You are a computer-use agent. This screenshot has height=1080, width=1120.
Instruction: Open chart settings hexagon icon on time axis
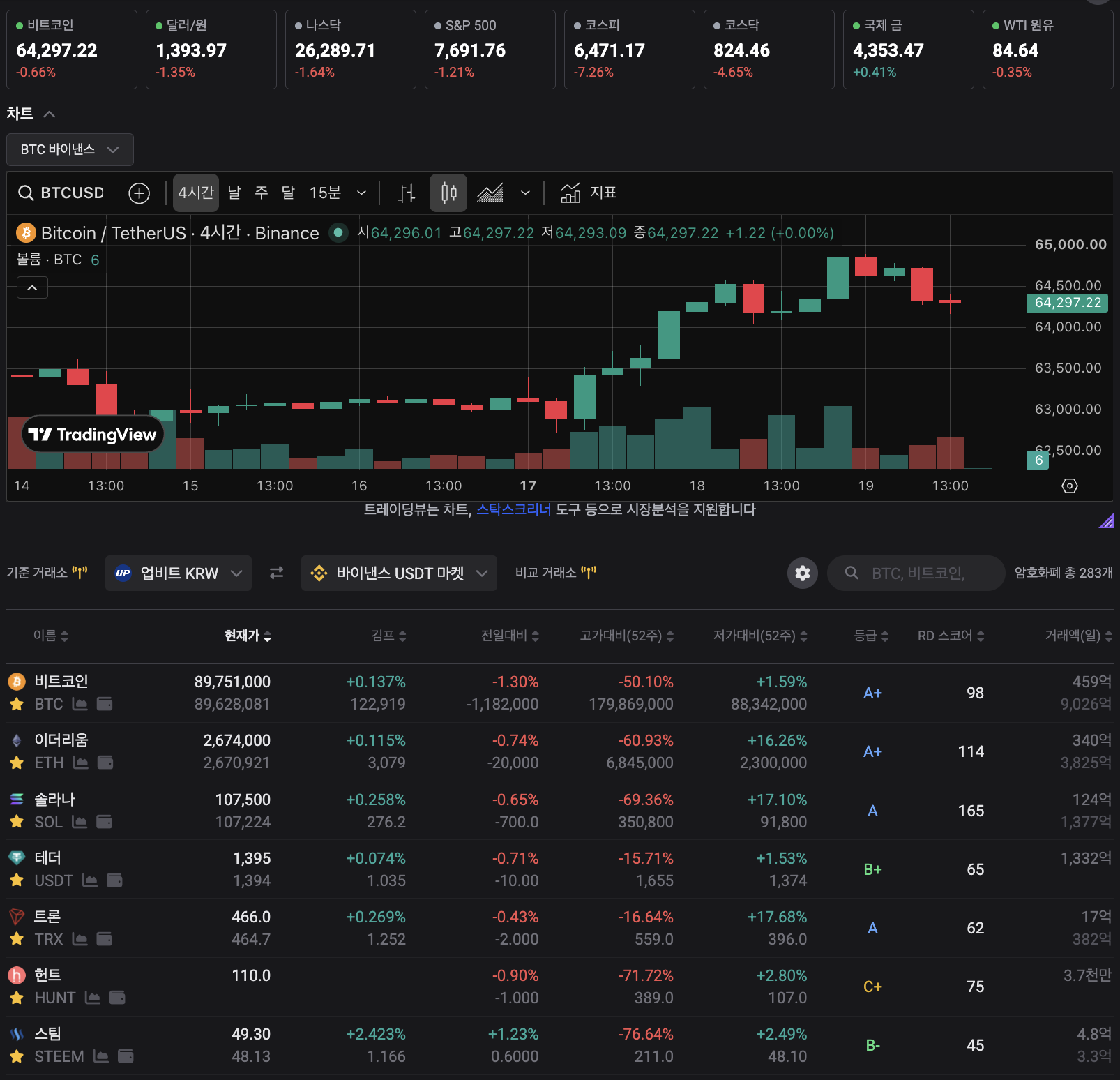1070,486
